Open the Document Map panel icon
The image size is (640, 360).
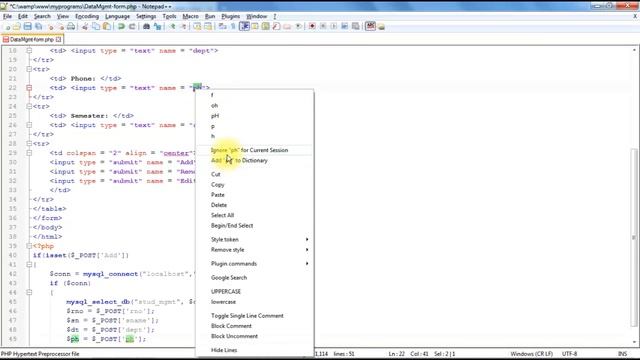point(265,27)
